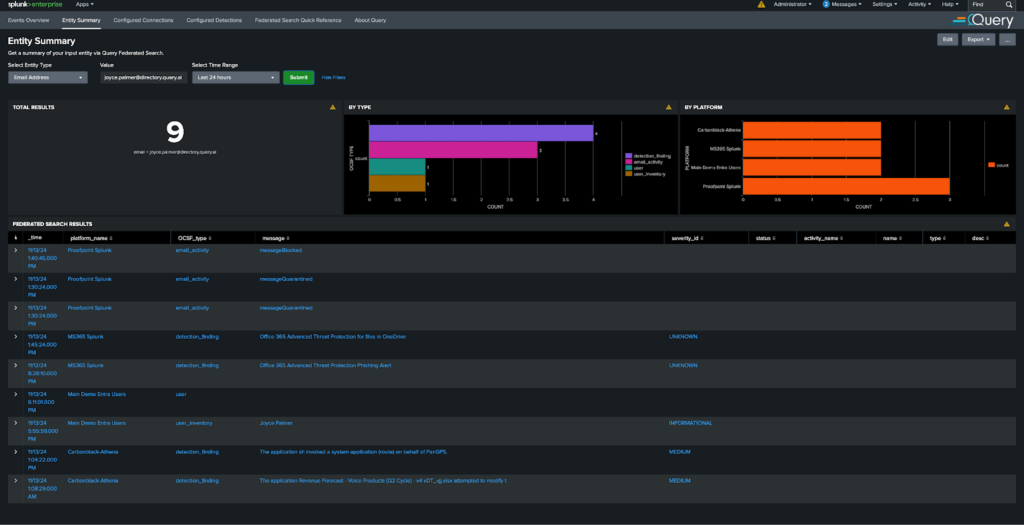This screenshot has height=525, width=1024.
Task: Sort by the type column header
Action: coord(937,238)
